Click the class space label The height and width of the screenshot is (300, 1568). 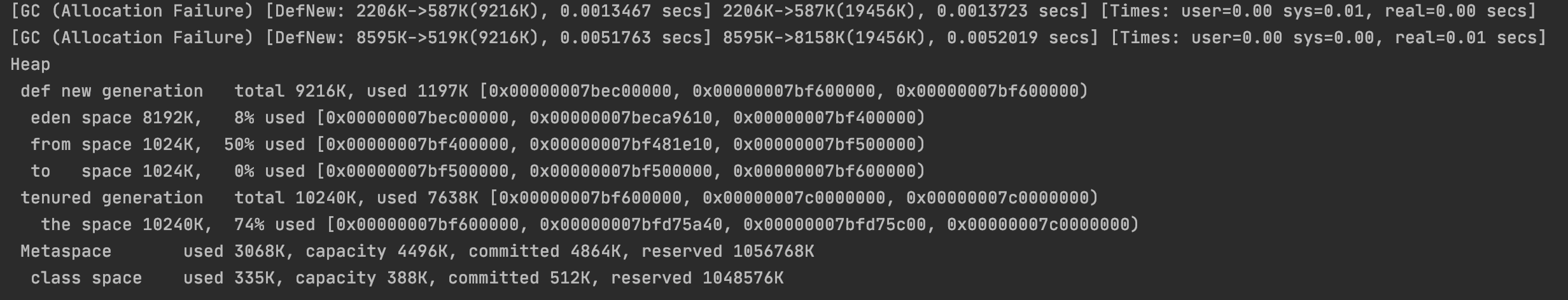(x=87, y=278)
